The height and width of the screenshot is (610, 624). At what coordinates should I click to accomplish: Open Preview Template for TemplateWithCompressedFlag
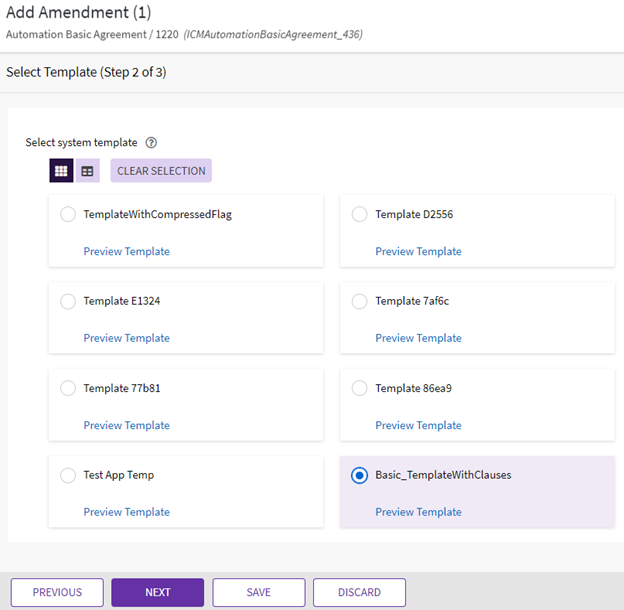(x=126, y=251)
